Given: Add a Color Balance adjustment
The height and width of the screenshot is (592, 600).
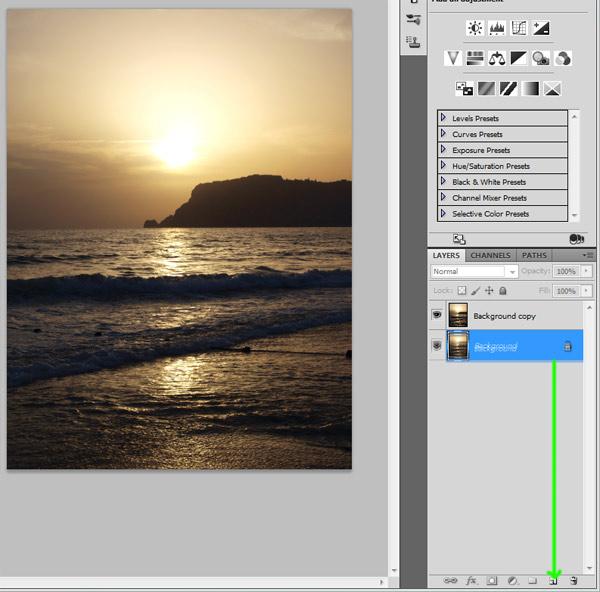Looking at the screenshot, I should 497,58.
